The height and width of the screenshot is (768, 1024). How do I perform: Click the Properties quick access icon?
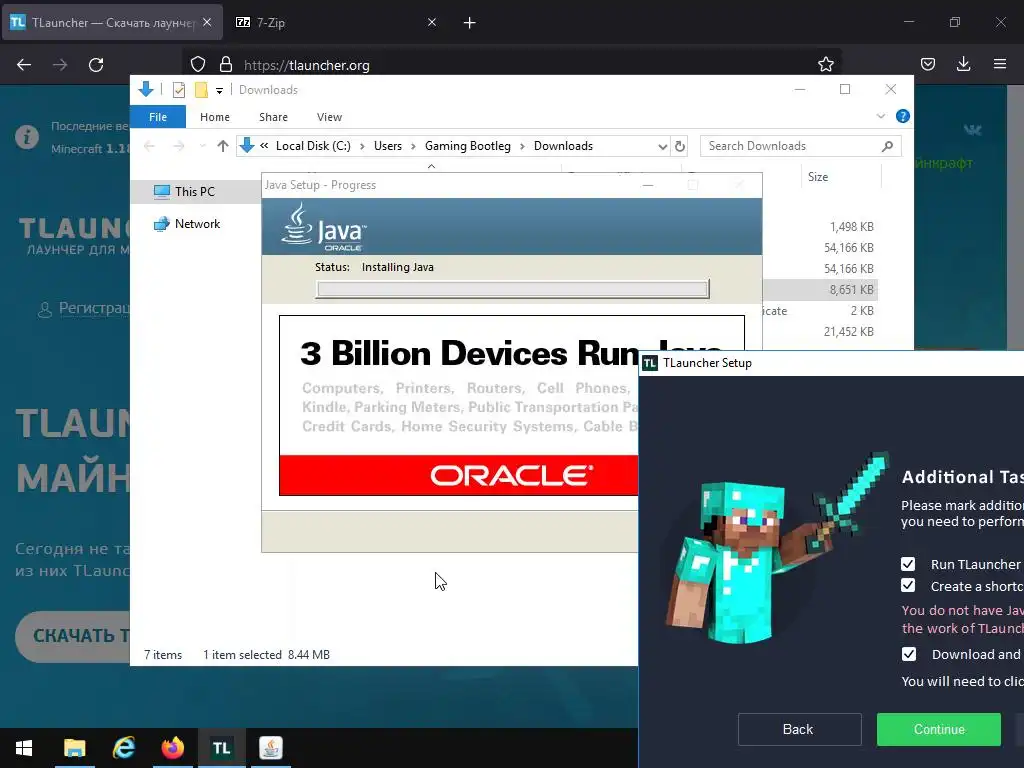179,90
